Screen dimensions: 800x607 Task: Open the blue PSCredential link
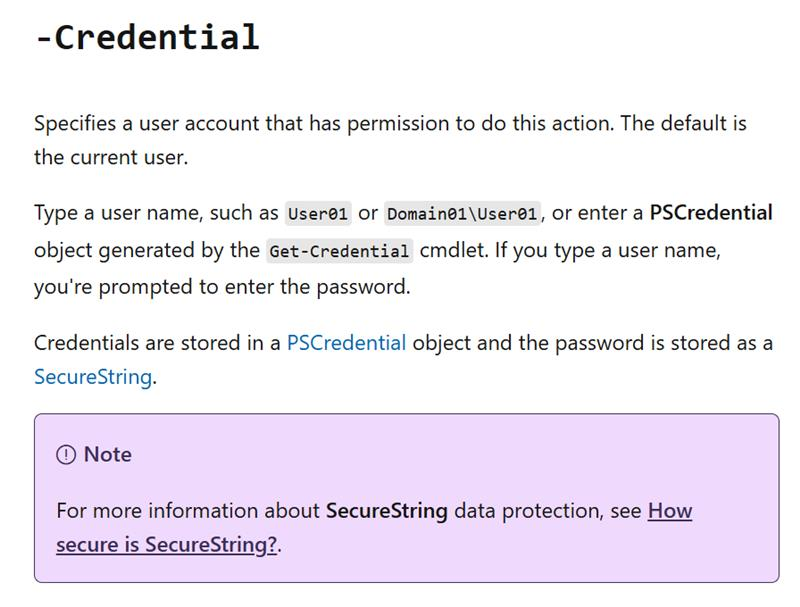point(346,343)
